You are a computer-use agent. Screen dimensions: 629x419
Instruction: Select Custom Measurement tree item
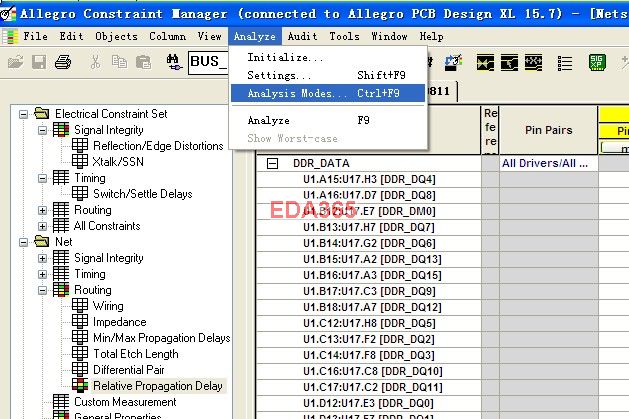click(x=125, y=402)
